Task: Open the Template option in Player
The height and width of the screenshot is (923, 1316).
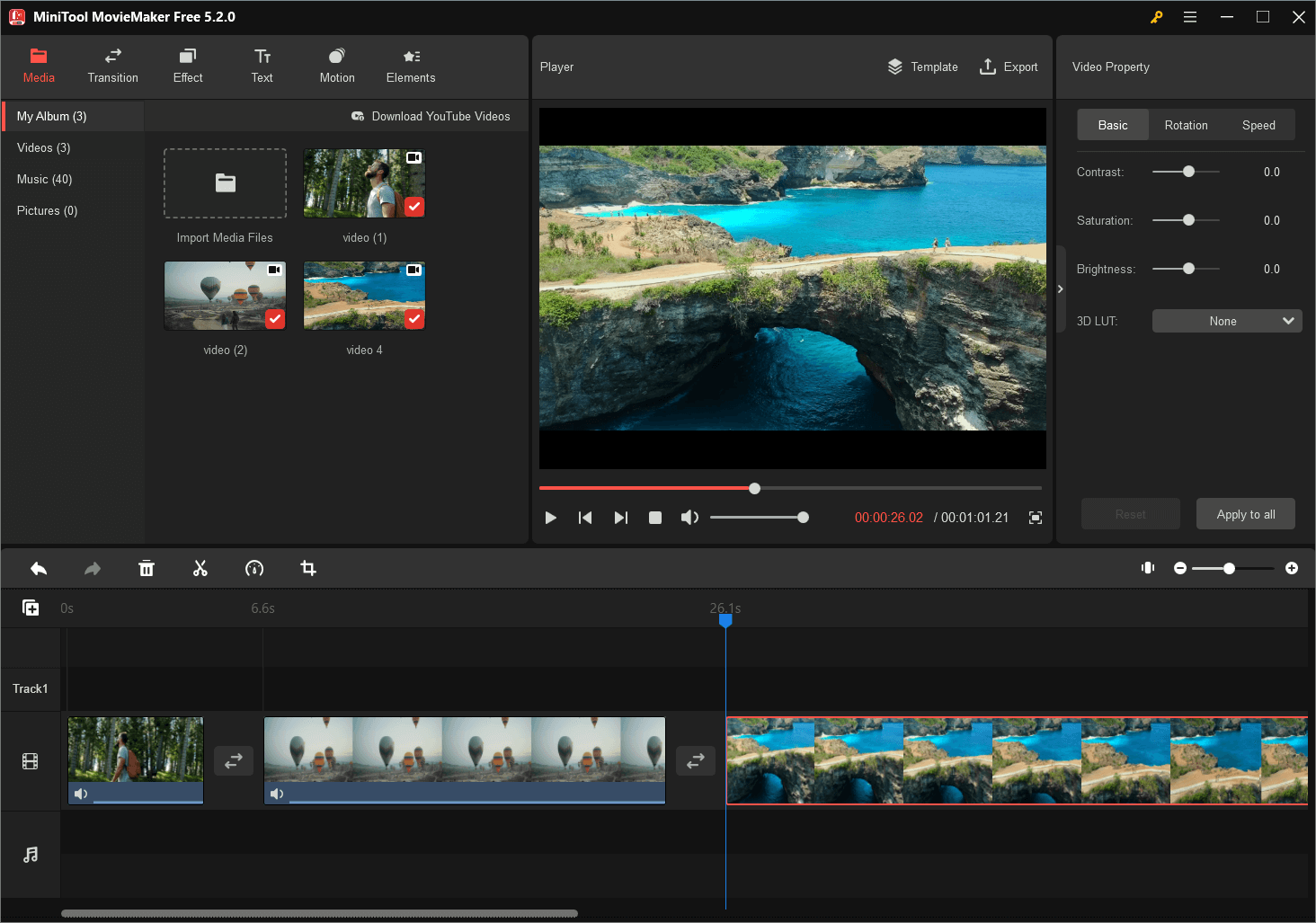Action: tap(922, 67)
